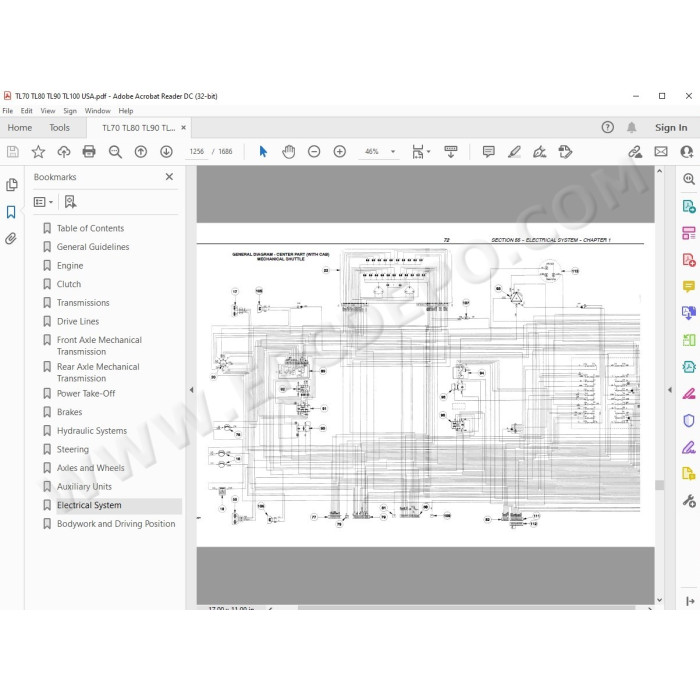Open the Find text magnifier icon
Image resolution: width=700 pixels, height=700 pixels.
(x=115, y=152)
